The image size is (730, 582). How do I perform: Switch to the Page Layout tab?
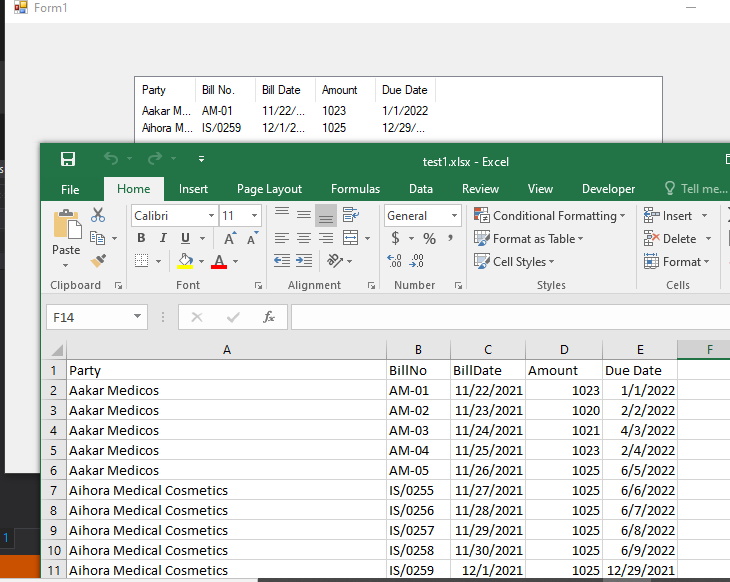click(269, 189)
